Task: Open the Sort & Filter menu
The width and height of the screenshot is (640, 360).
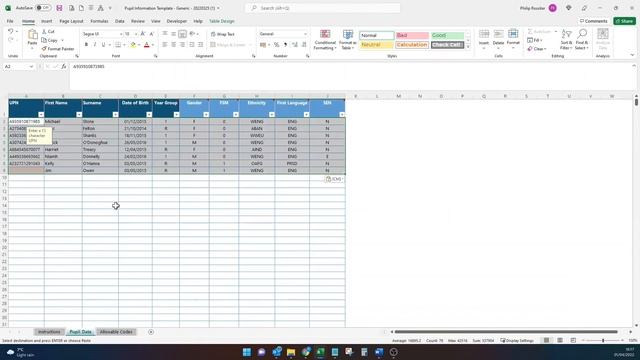Action: point(566,39)
